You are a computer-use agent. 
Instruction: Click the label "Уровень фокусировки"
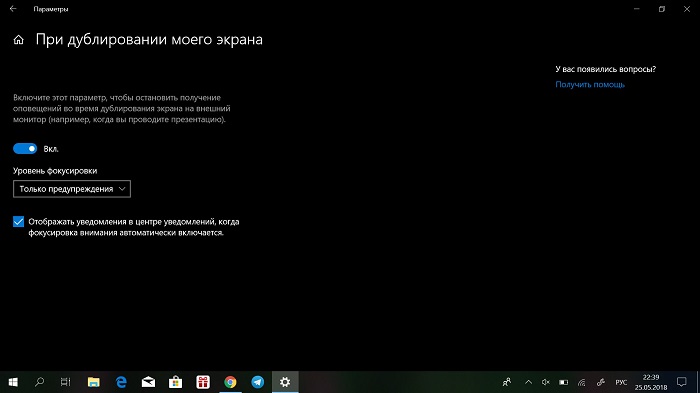[55, 171]
